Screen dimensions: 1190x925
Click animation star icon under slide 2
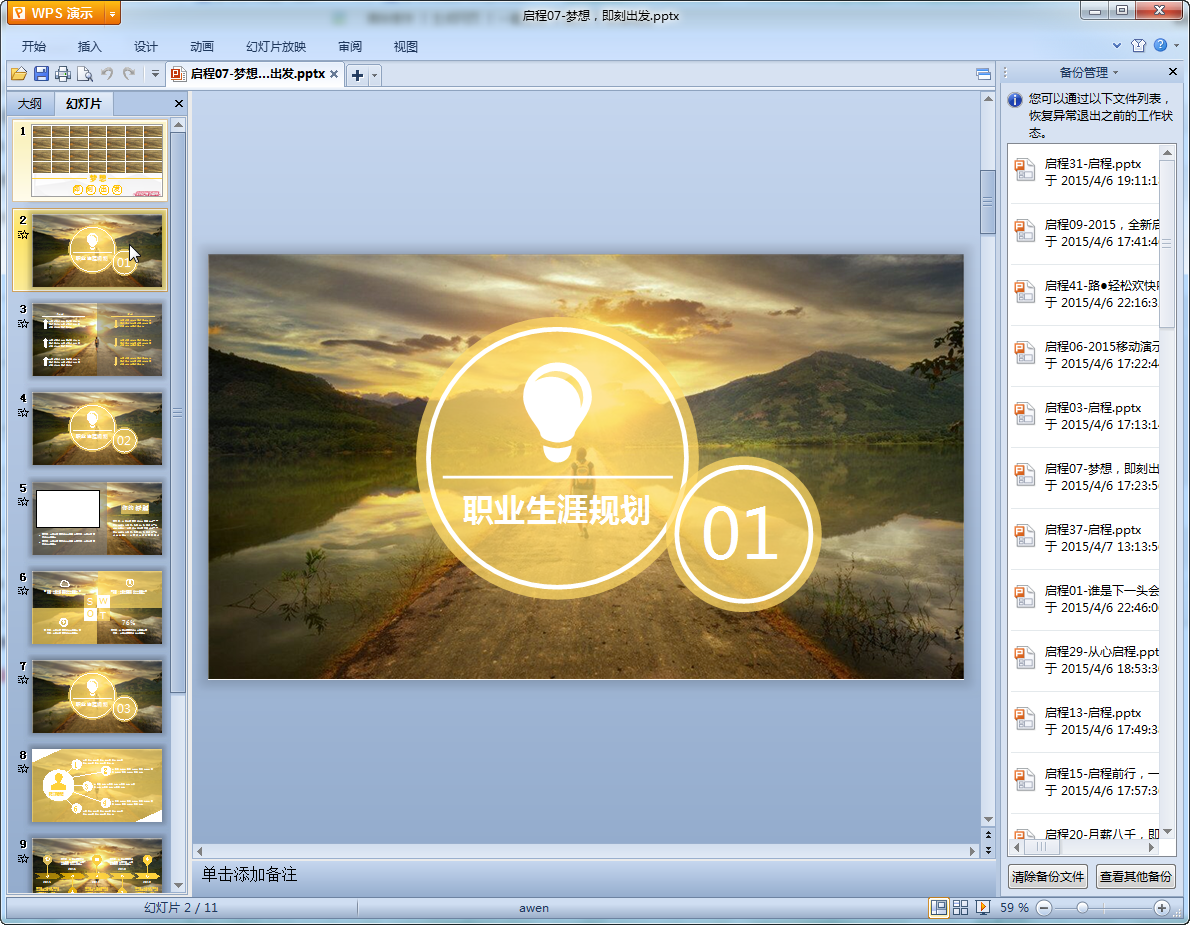pyautogui.click(x=23, y=234)
